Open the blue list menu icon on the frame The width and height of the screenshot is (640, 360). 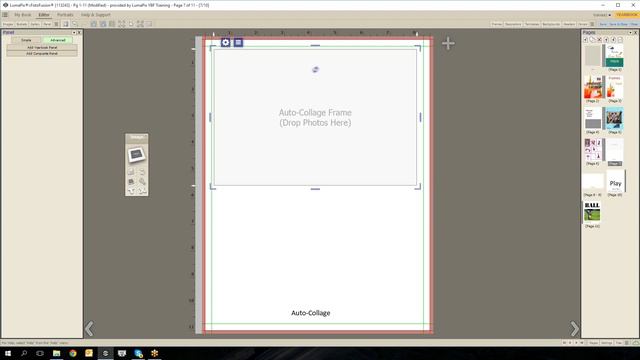[238, 42]
